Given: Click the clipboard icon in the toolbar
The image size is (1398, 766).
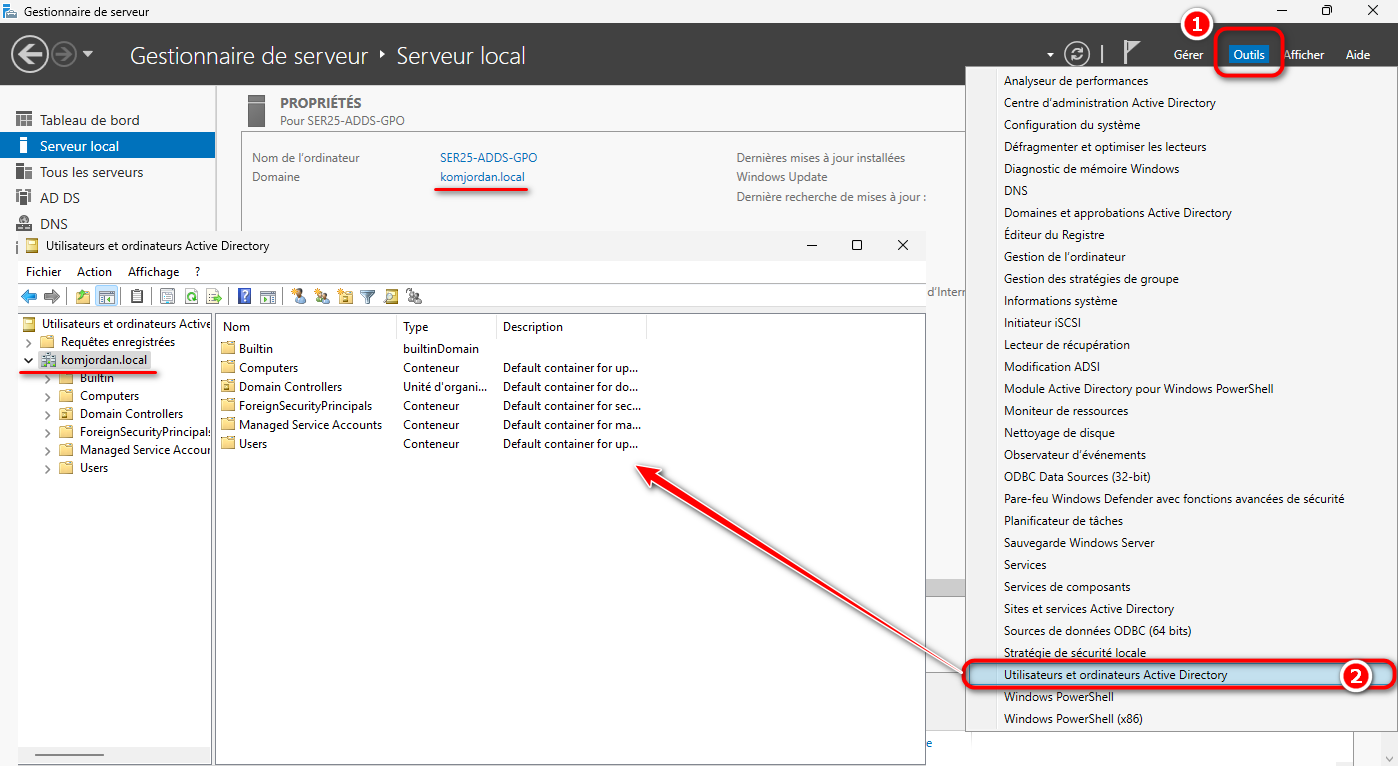Looking at the screenshot, I should point(137,296).
